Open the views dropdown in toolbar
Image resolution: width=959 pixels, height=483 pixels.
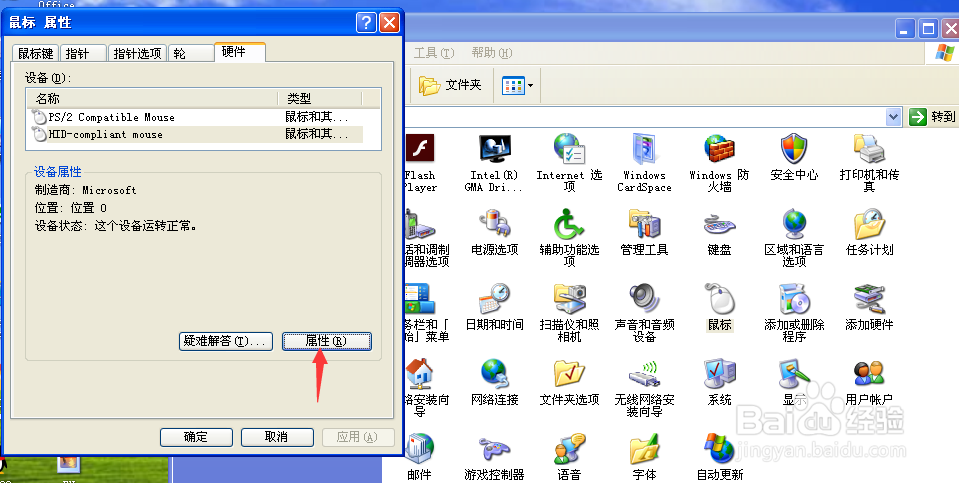[x=517, y=85]
